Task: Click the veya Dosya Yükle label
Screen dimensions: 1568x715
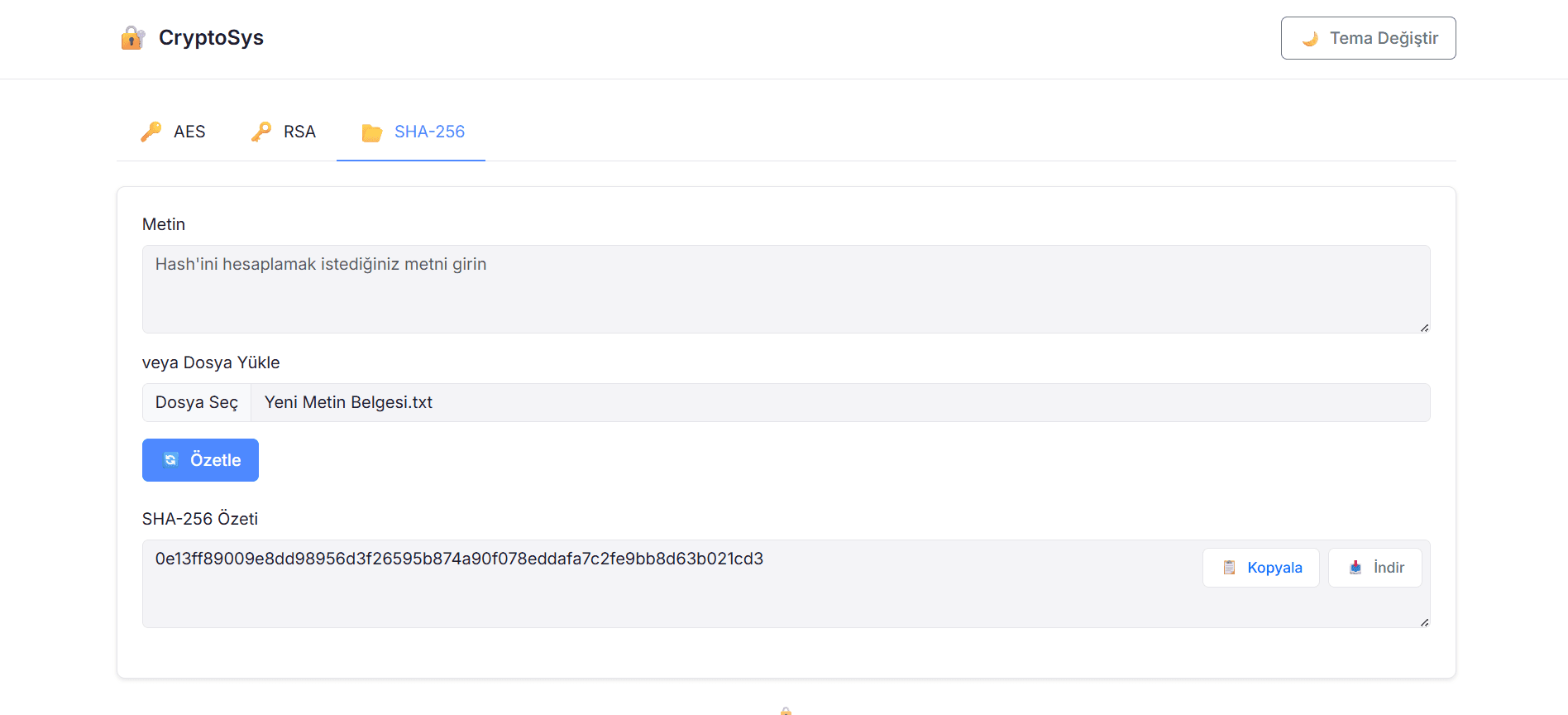Action: [x=211, y=362]
